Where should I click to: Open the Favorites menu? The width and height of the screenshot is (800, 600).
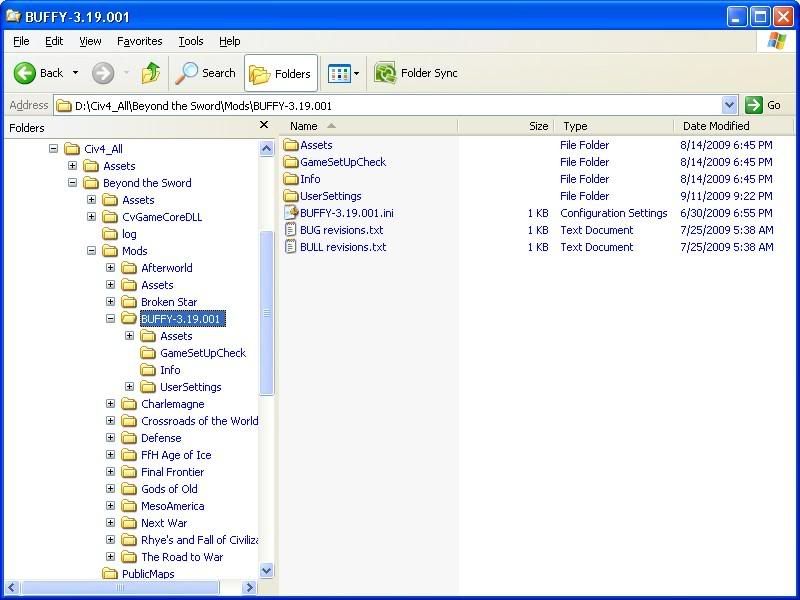point(139,41)
